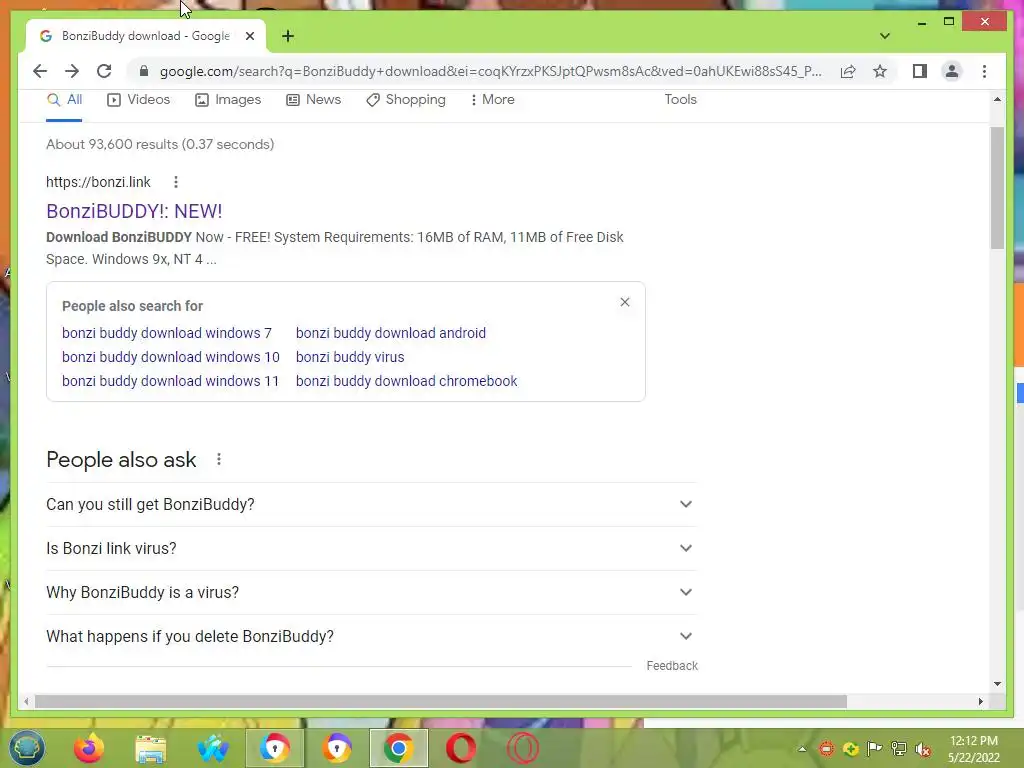Switch to Shopping search tab

coord(406,100)
